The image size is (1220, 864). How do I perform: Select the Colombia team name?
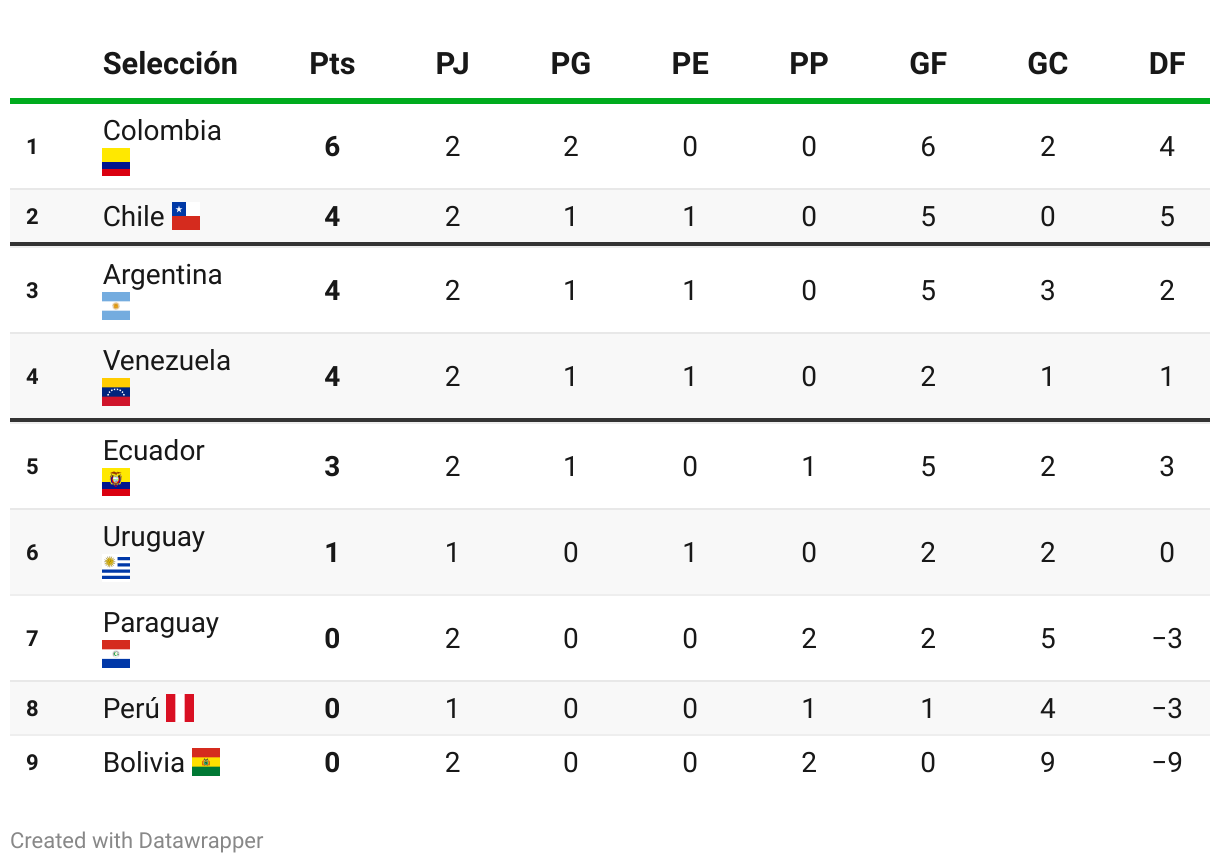pos(162,131)
